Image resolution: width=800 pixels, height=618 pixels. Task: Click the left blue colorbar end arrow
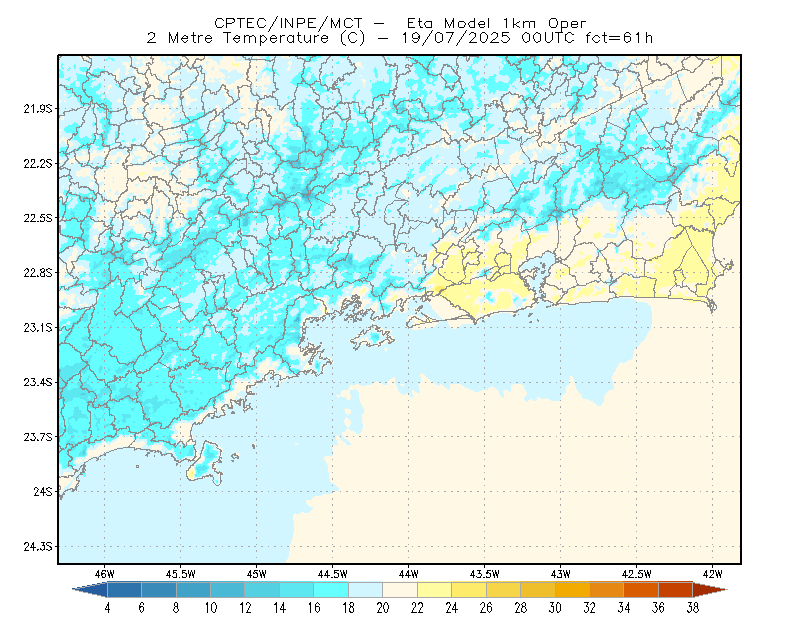(x=90, y=590)
